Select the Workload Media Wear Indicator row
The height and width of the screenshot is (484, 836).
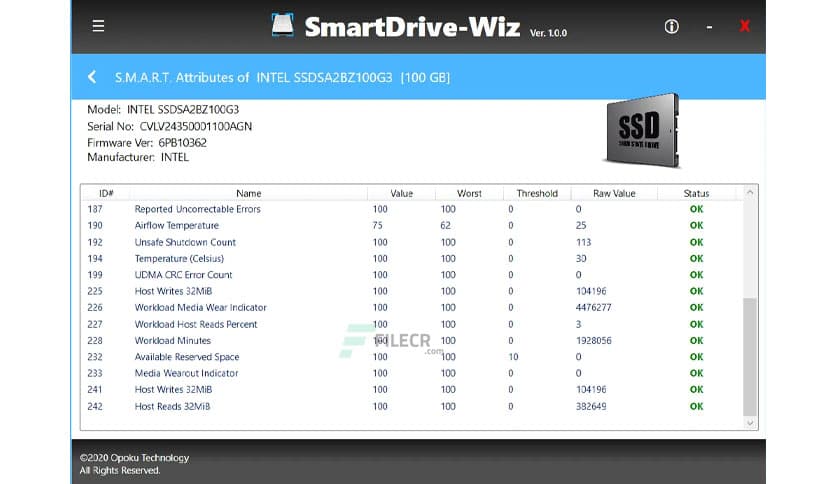(412, 308)
